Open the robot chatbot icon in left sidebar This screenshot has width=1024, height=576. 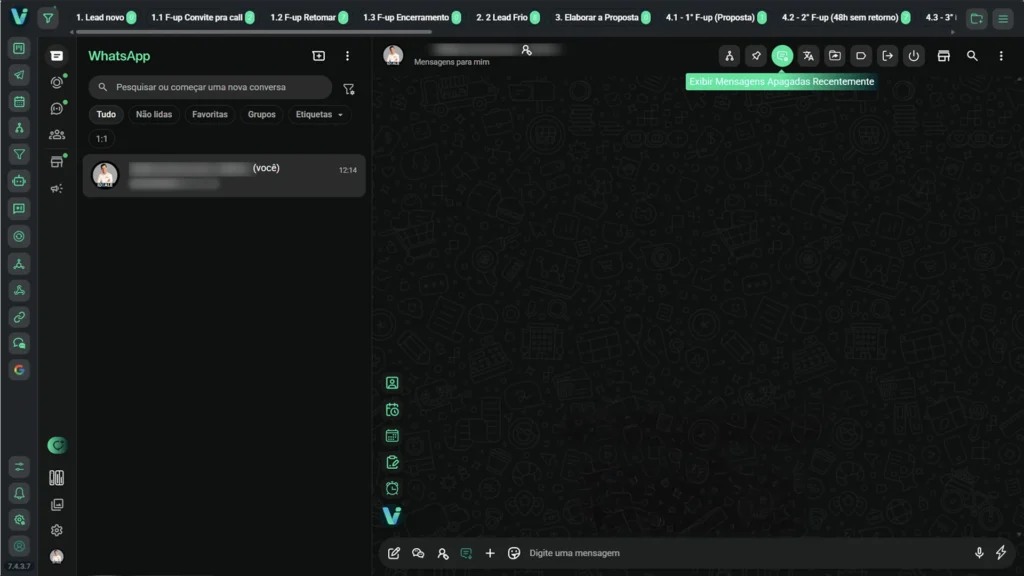pos(19,181)
